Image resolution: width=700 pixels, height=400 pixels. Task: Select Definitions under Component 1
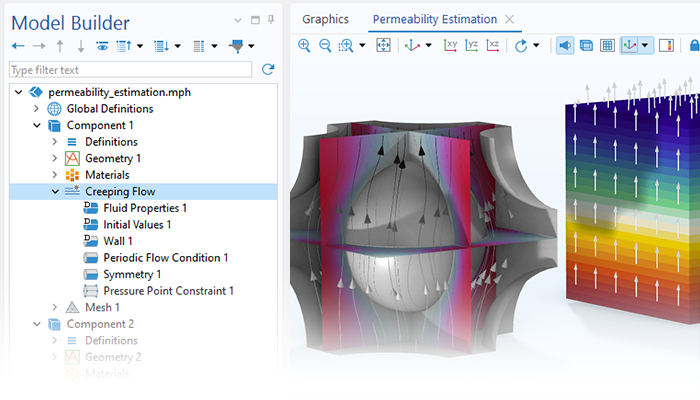pyautogui.click(x=111, y=142)
